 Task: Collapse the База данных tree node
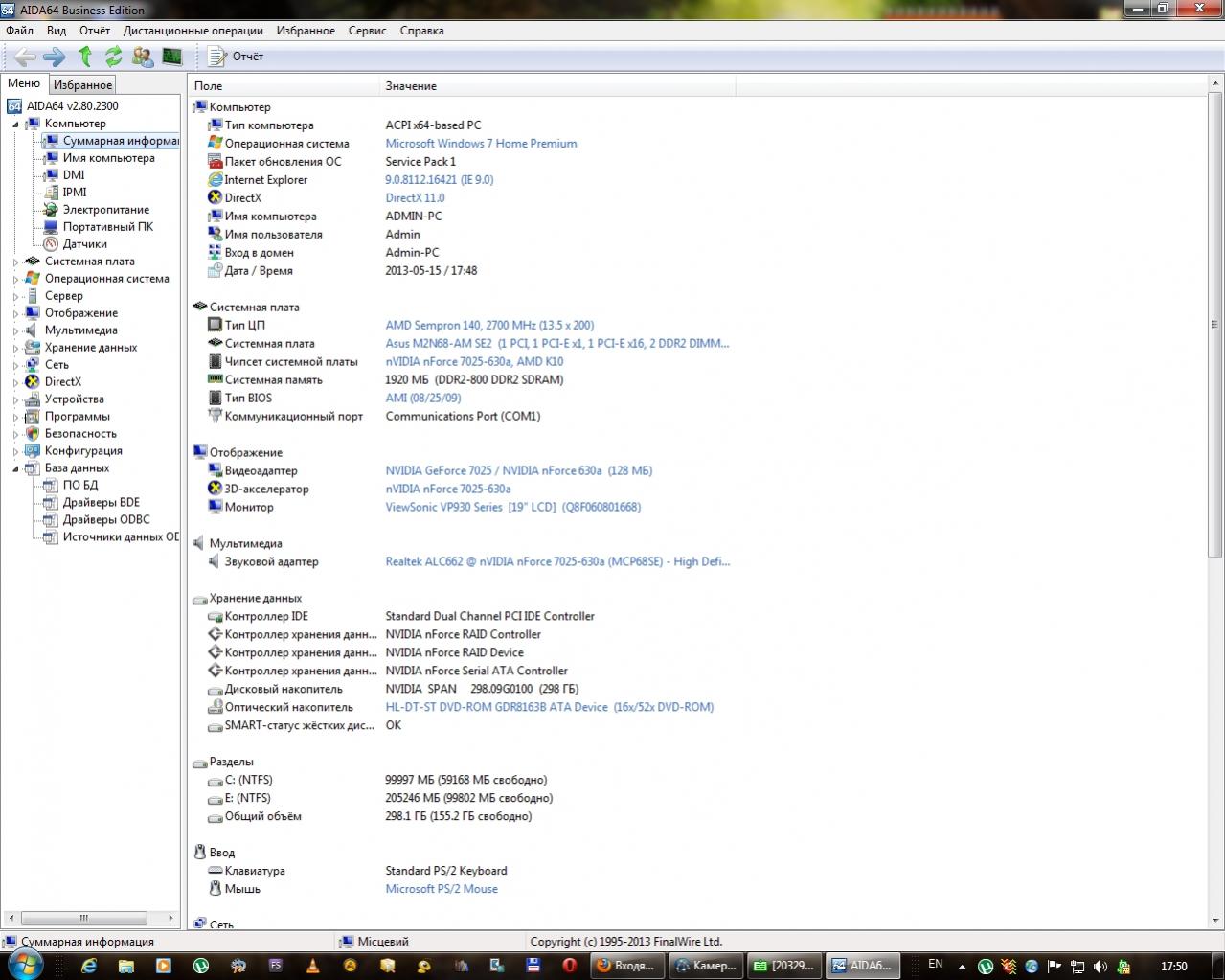click(16, 469)
